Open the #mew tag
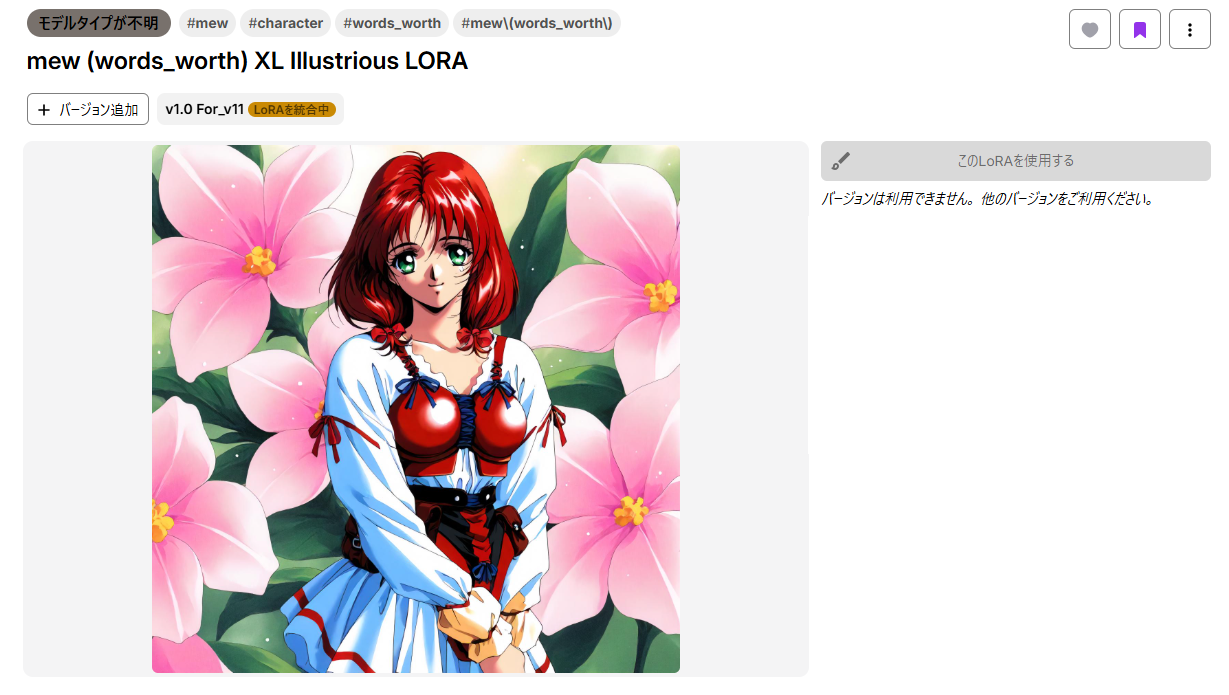The height and width of the screenshot is (695, 1229). pyautogui.click(x=207, y=23)
